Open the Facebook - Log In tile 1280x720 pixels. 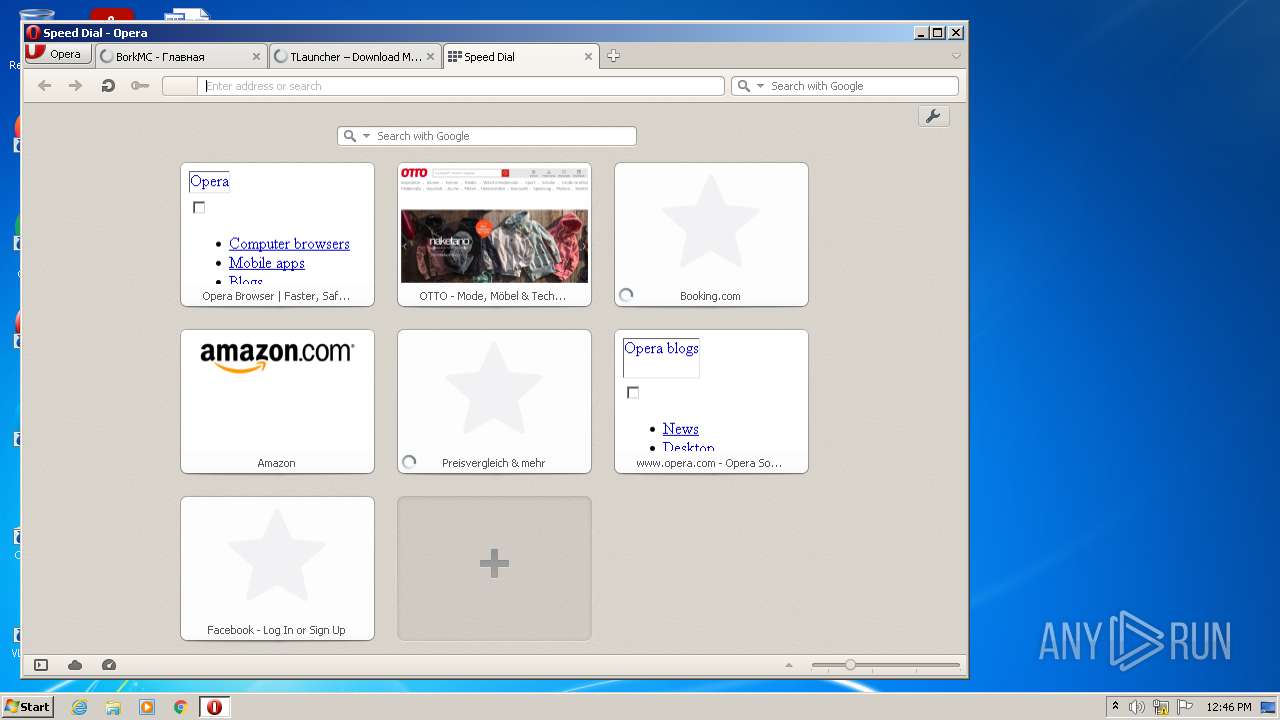click(x=277, y=569)
